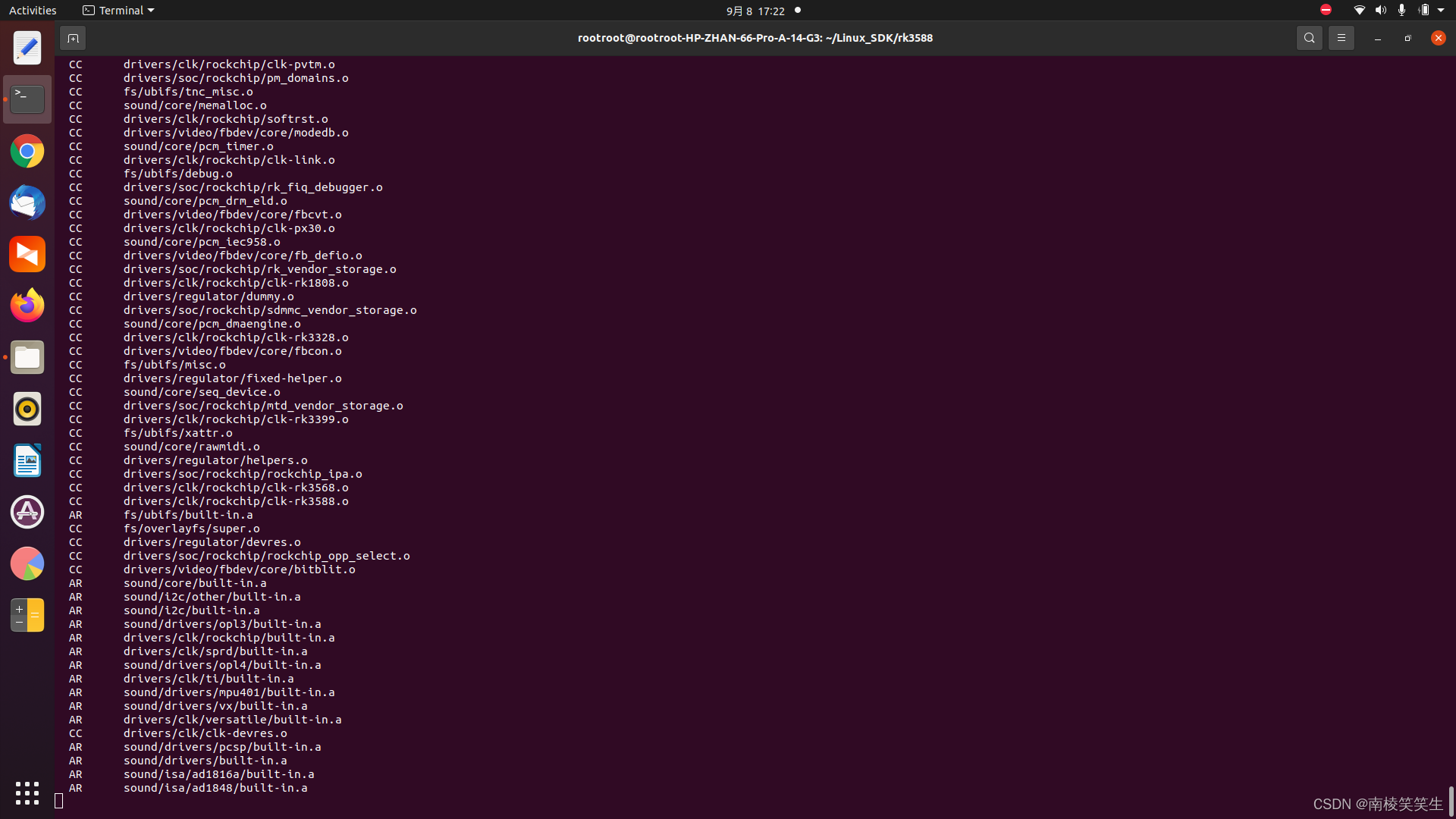Open the Files manager from dock

27,357
